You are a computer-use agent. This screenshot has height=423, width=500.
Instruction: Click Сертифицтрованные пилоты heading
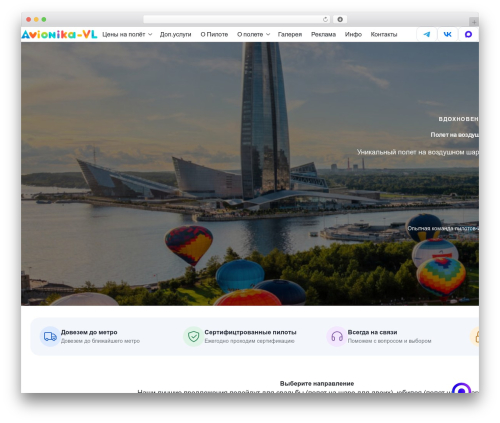[250, 332]
